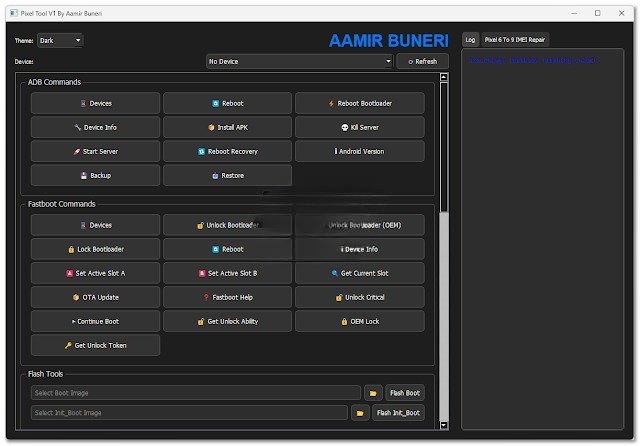Click Continue Boot play button
Image resolution: width=640 pixels, height=446 pixels.
[x=95, y=322]
